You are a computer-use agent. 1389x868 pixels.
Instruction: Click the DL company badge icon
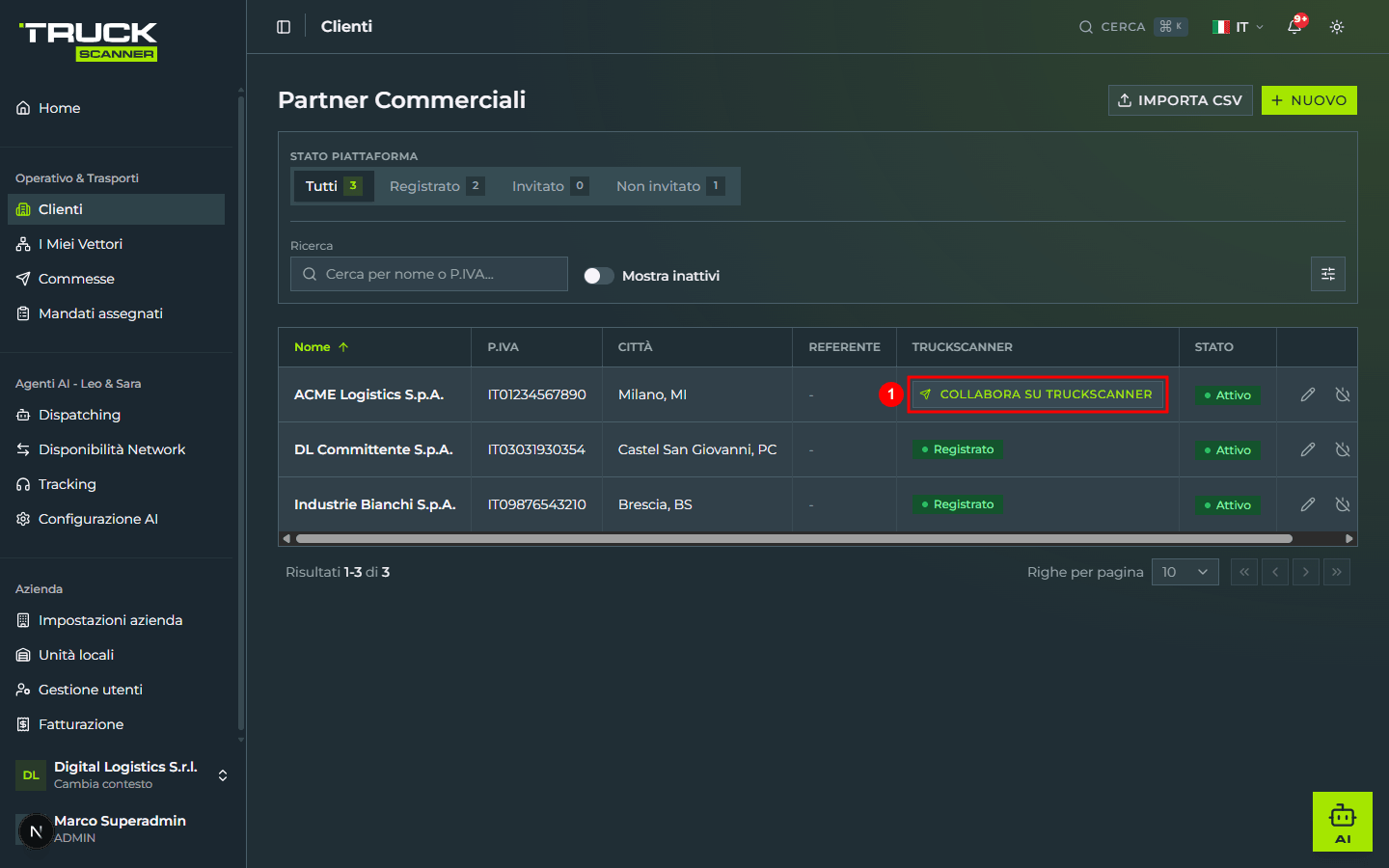[x=31, y=775]
